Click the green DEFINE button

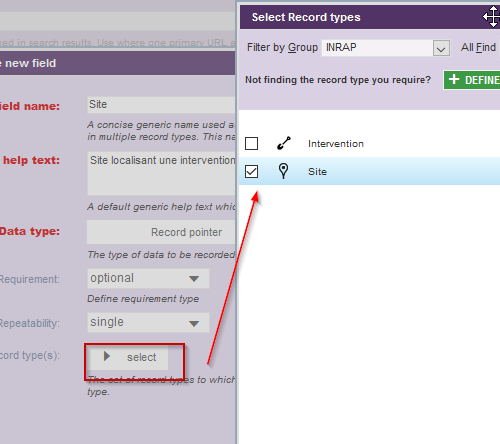pos(472,80)
